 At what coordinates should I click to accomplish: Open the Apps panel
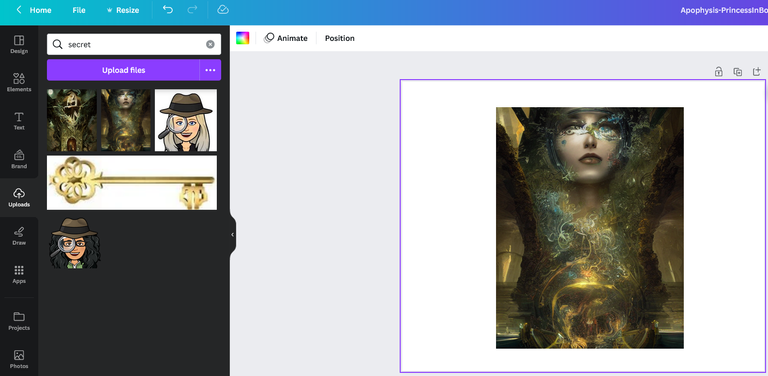coord(19,274)
